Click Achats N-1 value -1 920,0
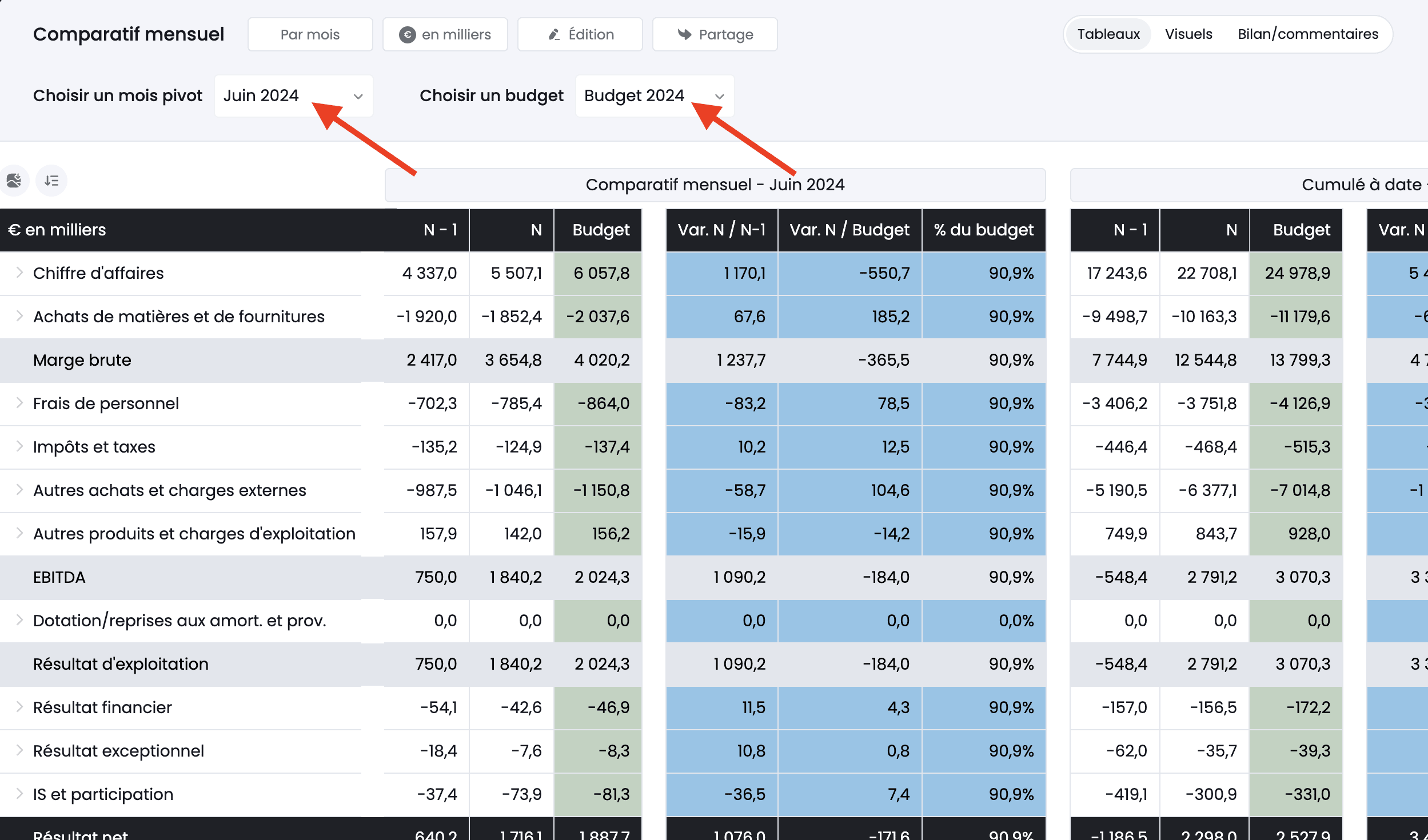 click(x=427, y=317)
